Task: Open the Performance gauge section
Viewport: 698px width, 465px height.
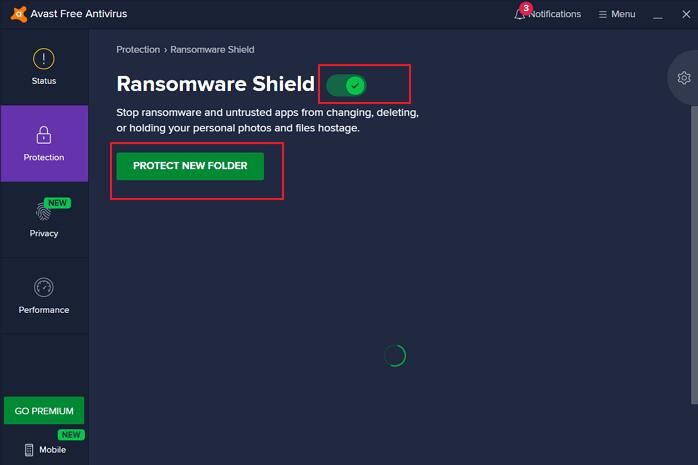Action: coord(44,296)
